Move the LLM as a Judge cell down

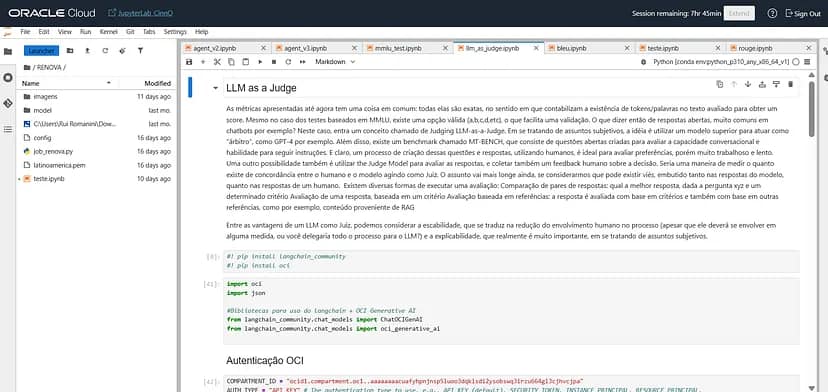coord(748,84)
